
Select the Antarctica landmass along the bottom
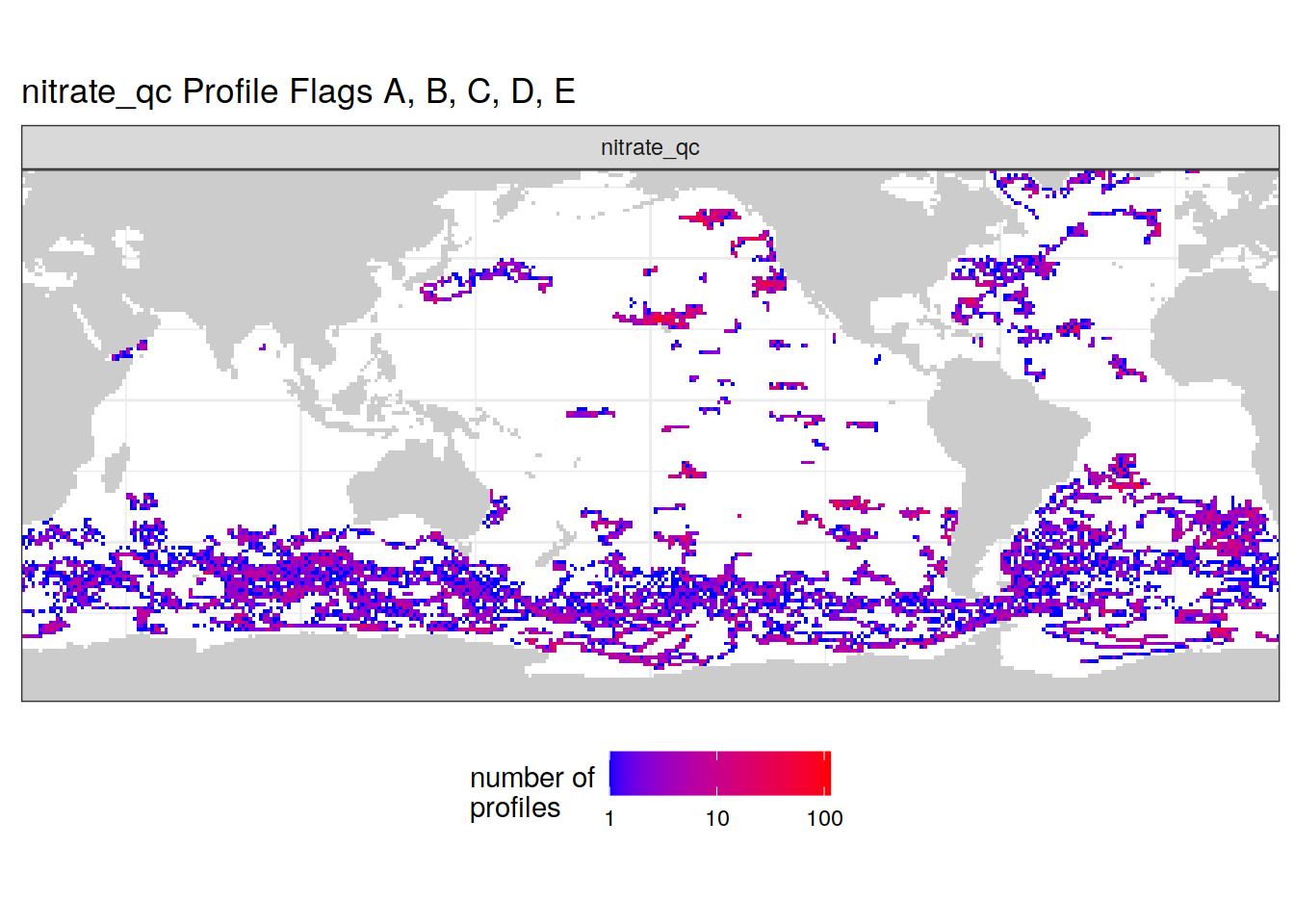(x=289, y=669)
